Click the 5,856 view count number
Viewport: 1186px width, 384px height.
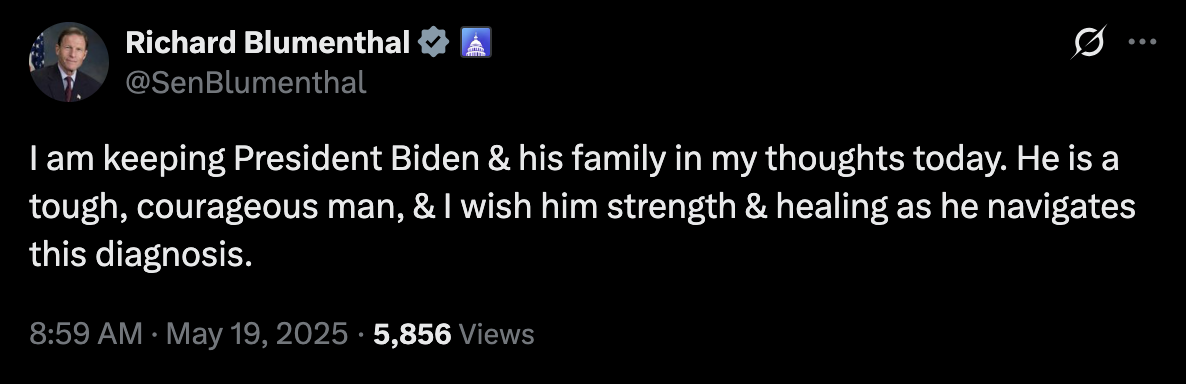(x=412, y=333)
